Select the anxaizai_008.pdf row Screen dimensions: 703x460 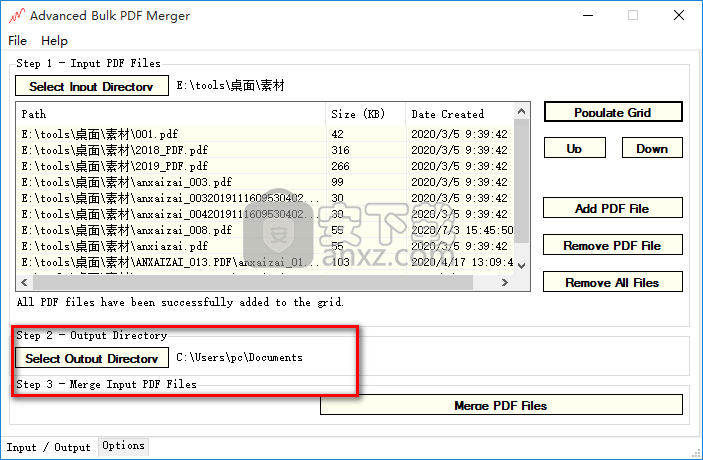pos(265,230)
